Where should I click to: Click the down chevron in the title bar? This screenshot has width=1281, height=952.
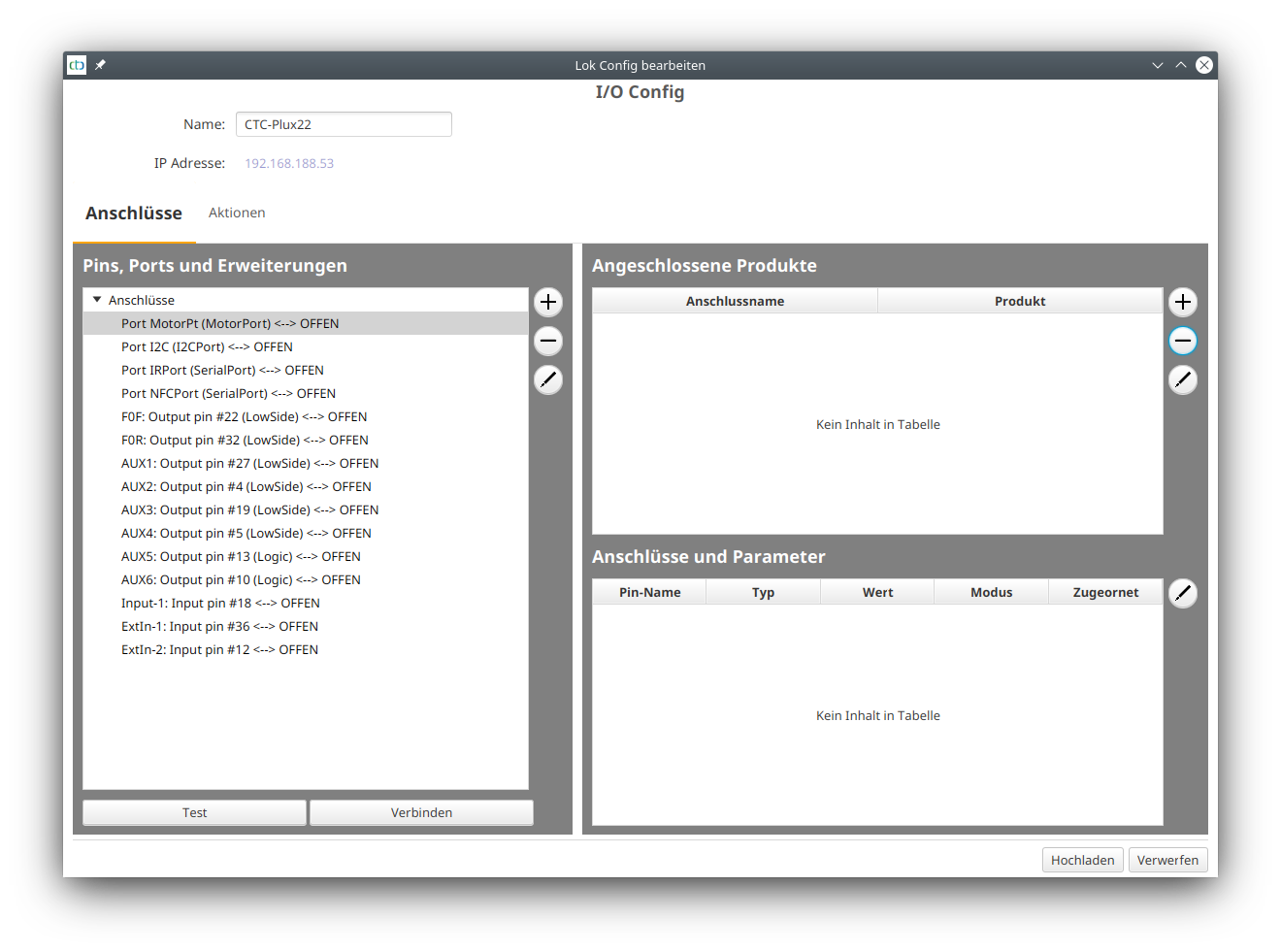click(1157, 65)
